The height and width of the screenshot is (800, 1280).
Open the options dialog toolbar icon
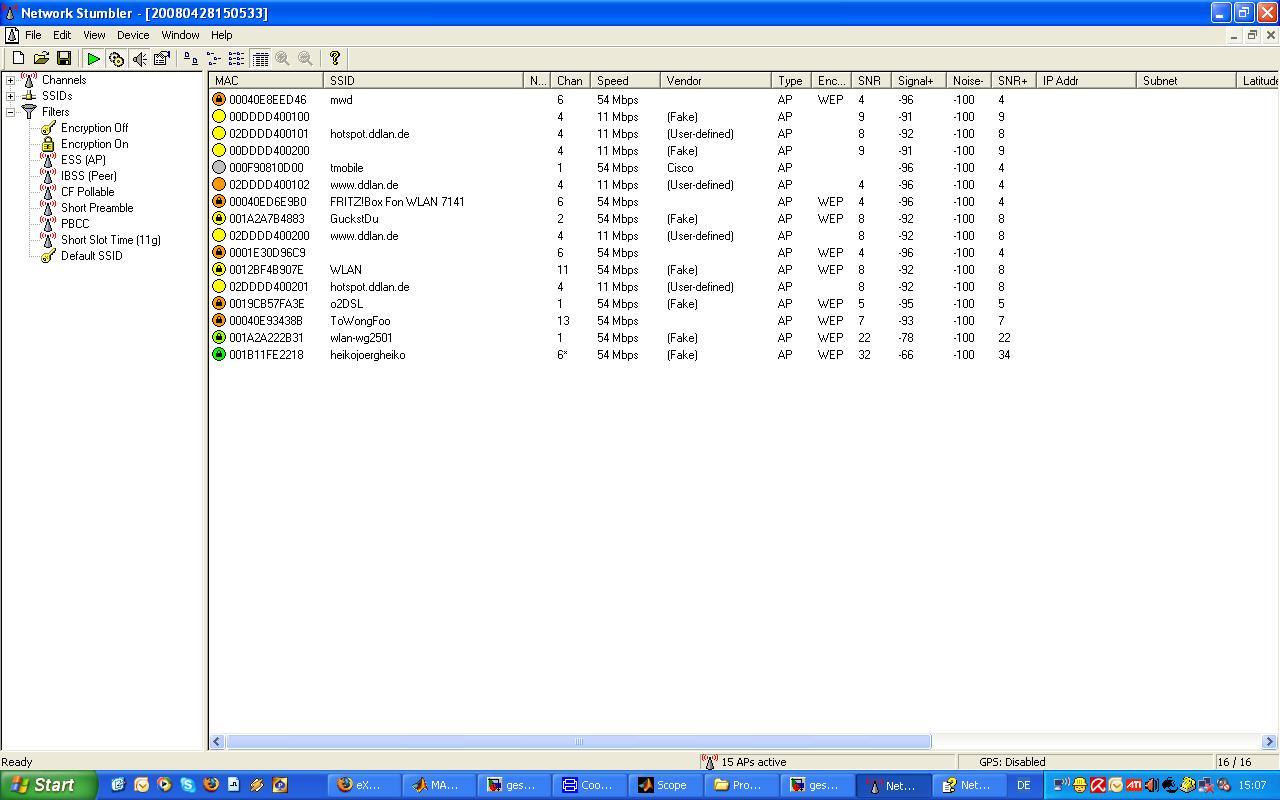pos(162,59)
